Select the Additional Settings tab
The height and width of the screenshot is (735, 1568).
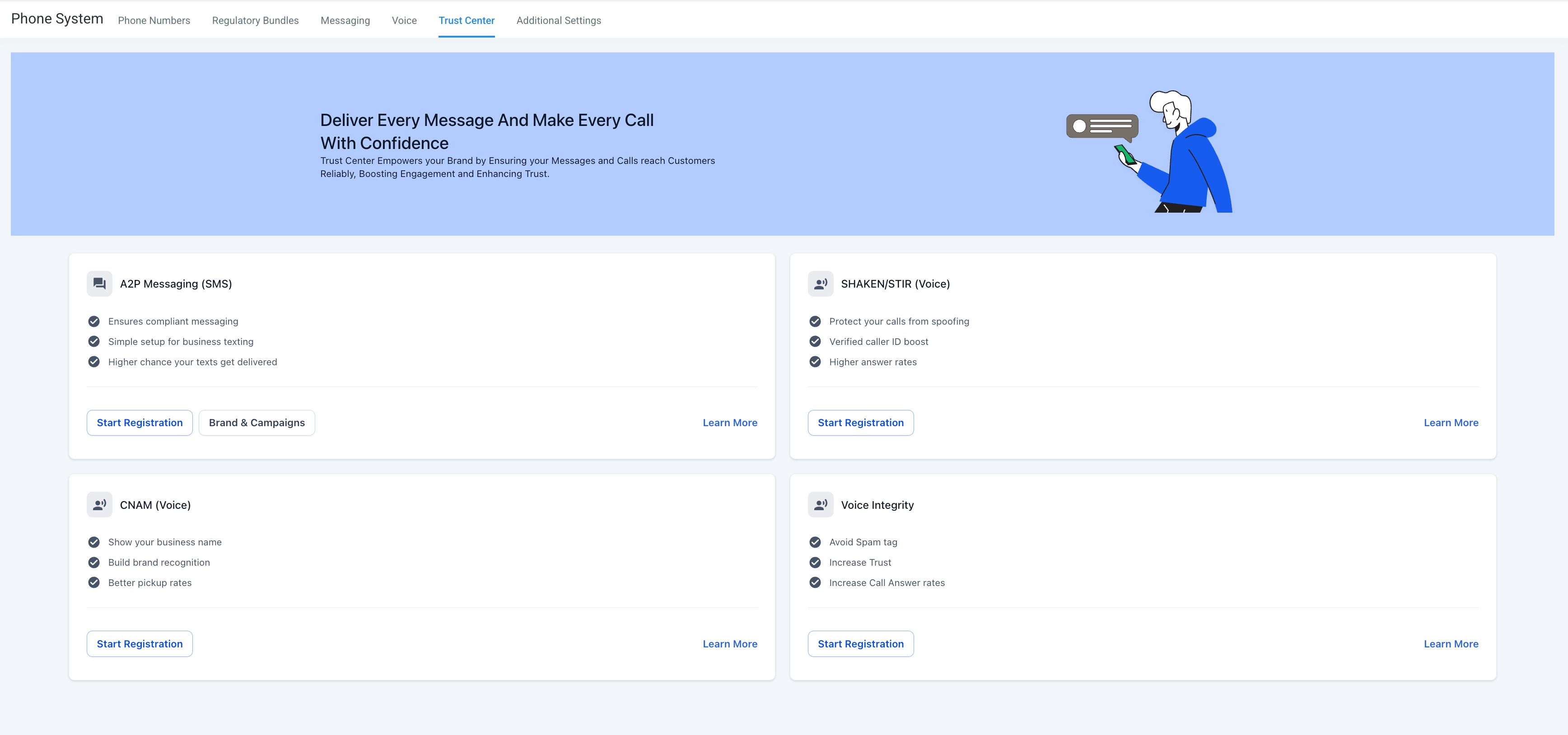point(558,20)
